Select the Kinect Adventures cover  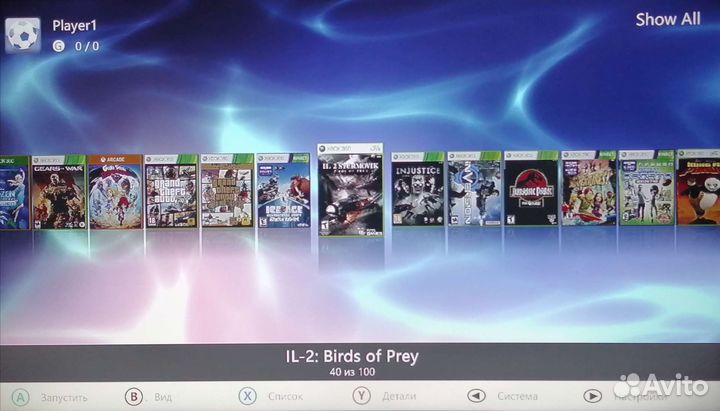click(589, 187)
